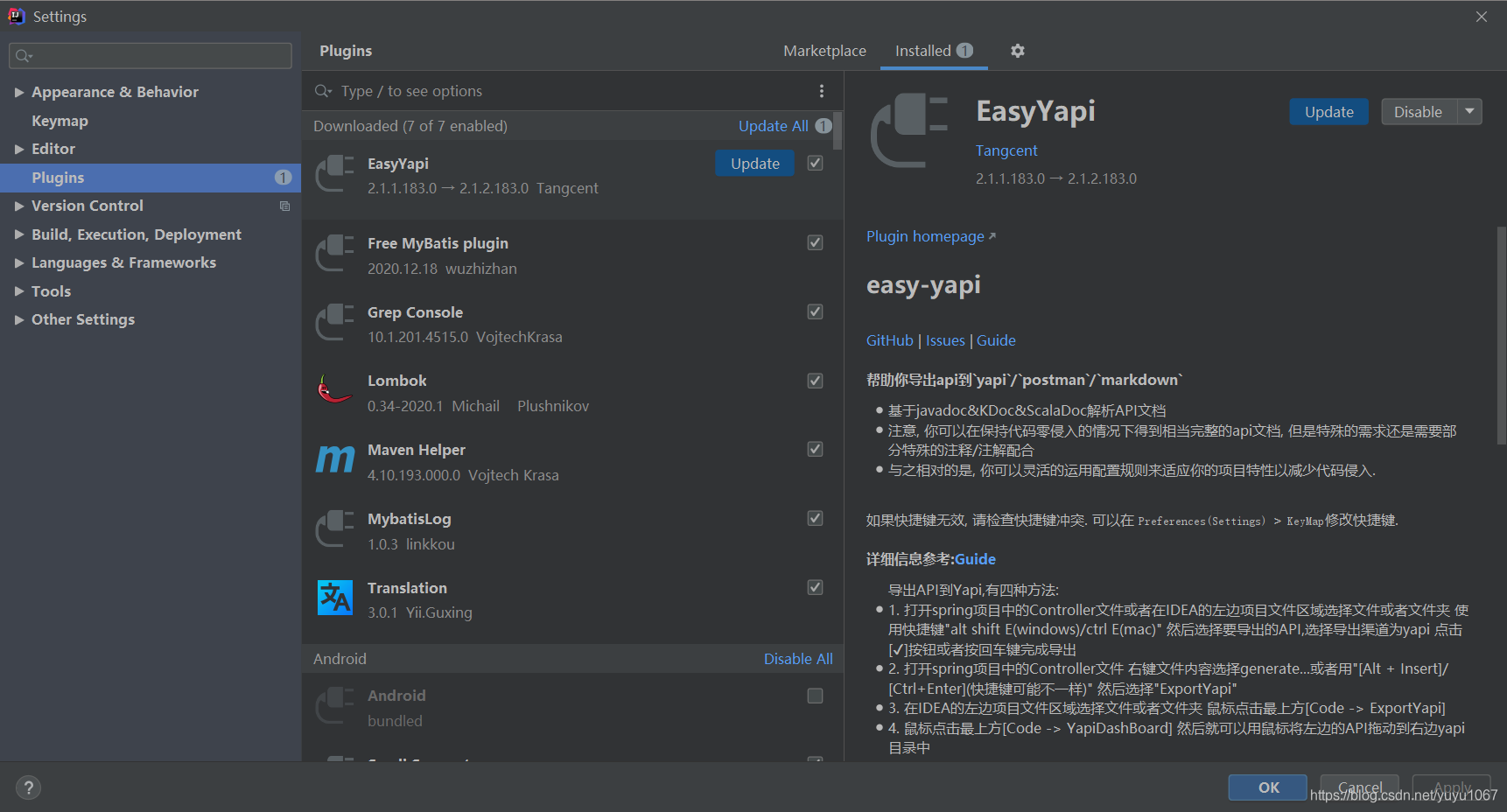The image size is (1507, 812).
Task: Open the help question mark icon
Action: click(28, 787)
